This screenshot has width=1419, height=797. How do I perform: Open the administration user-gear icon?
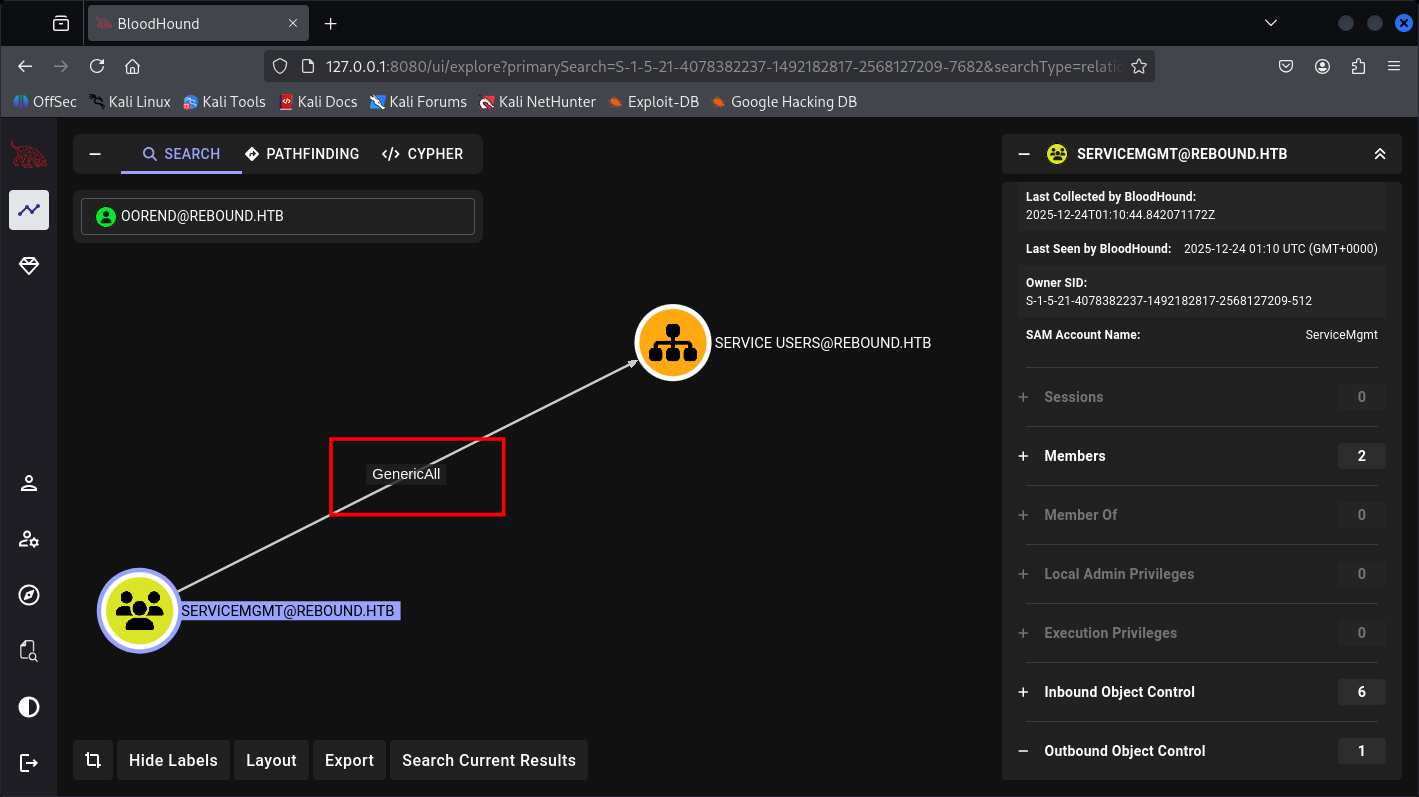coord(29,540)
